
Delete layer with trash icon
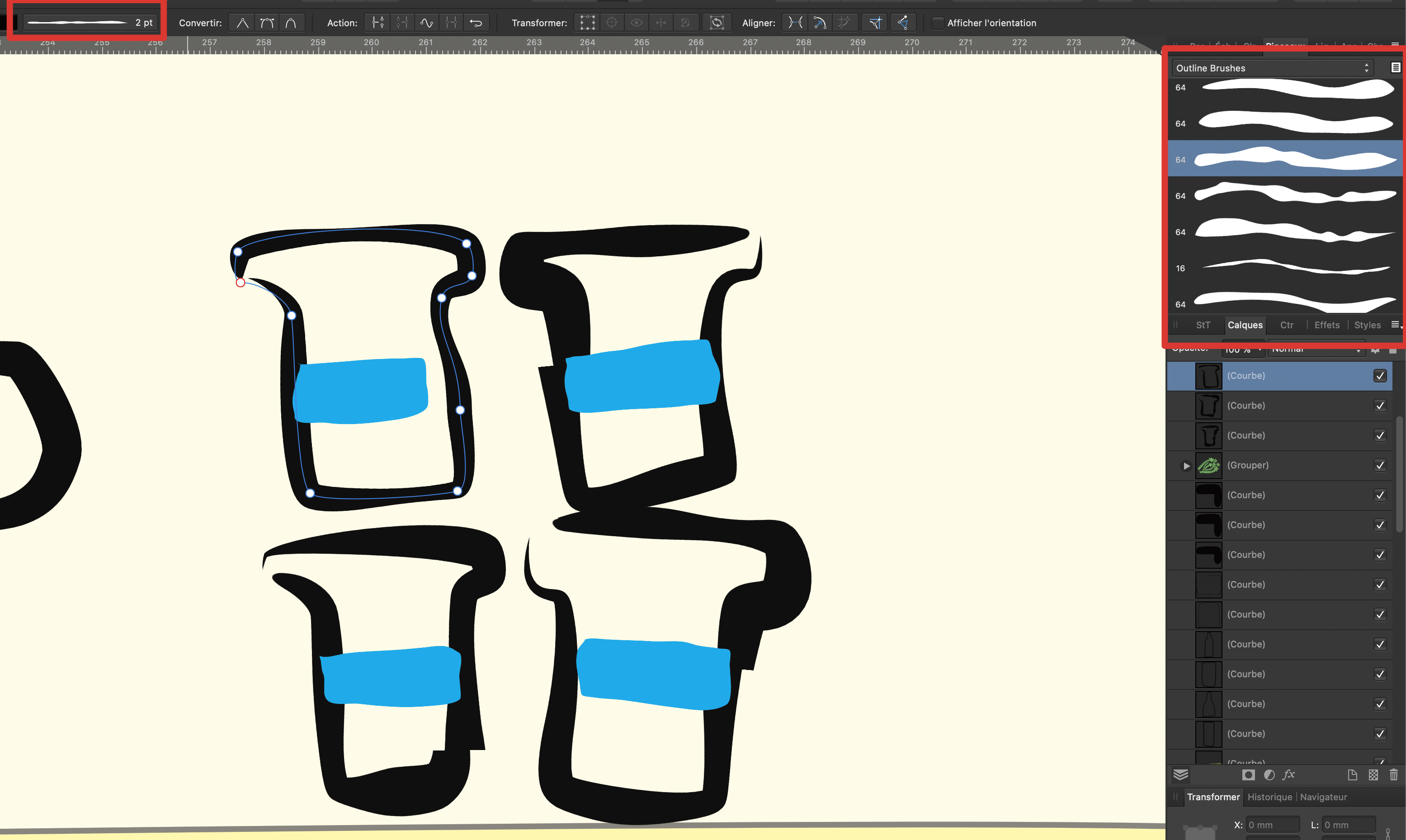(x=1393, y=775)
